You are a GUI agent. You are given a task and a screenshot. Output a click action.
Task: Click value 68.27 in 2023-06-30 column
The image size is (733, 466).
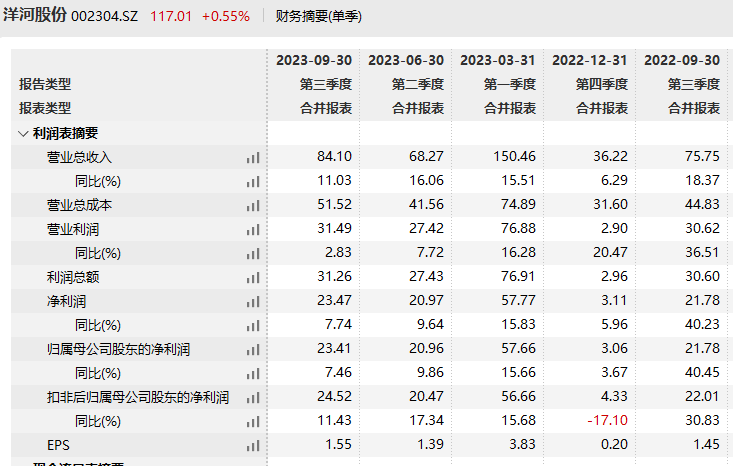click(426, 156)
